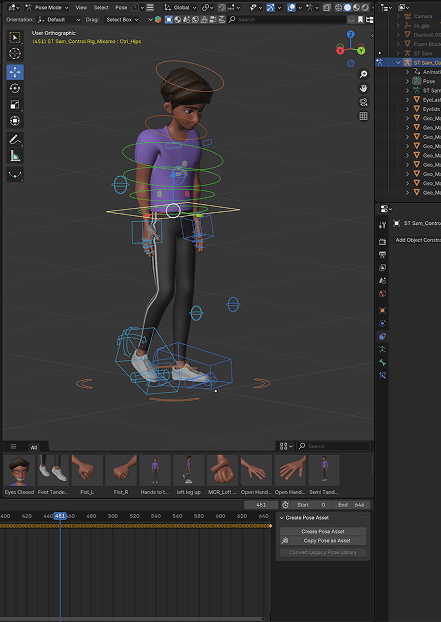The image size is (441, 622).
Task: Select the All catalog tab
Action: [x=34, y=447]
